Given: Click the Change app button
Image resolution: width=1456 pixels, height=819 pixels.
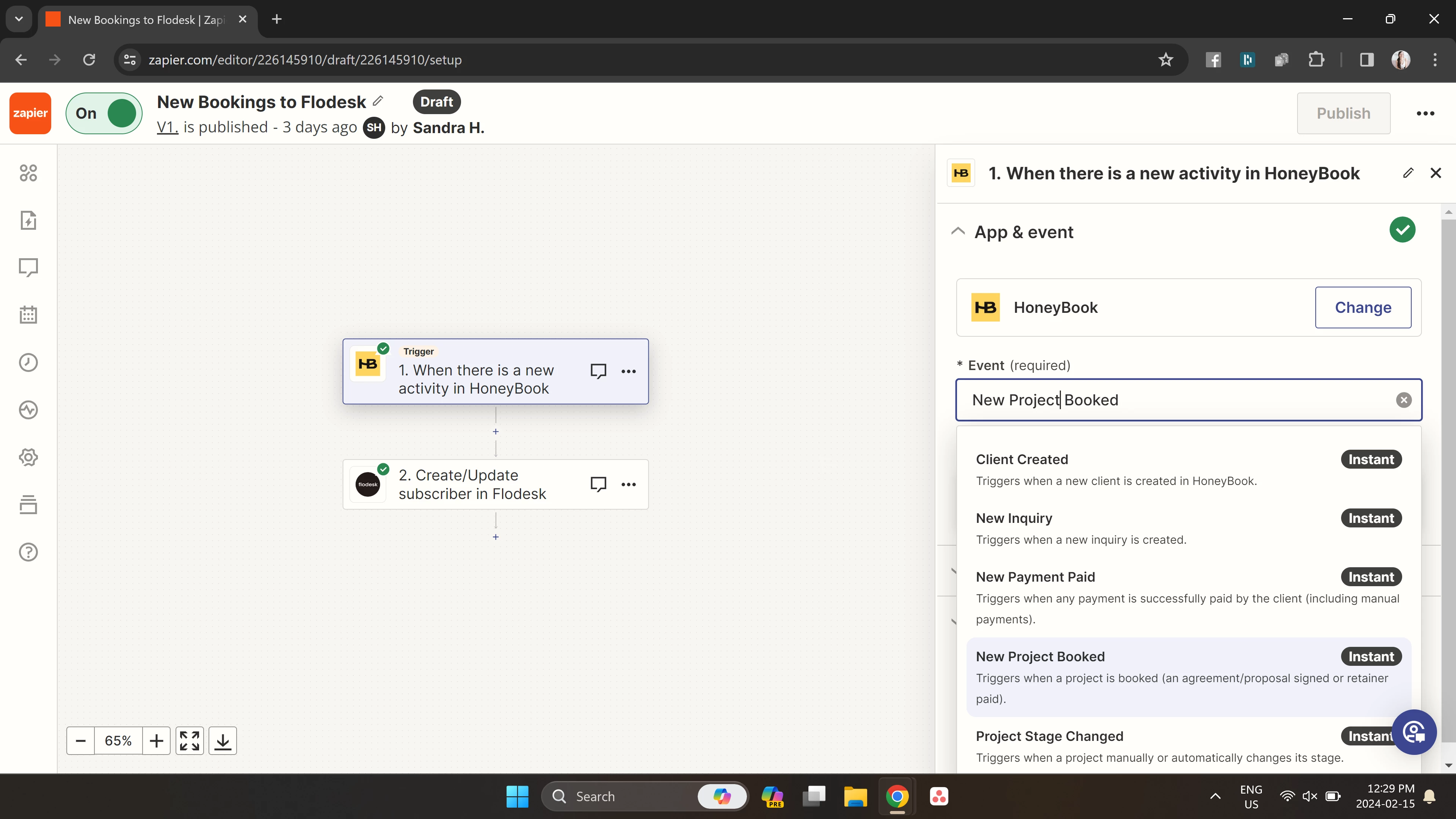Looking at the screenshot, I should 1363,308.
